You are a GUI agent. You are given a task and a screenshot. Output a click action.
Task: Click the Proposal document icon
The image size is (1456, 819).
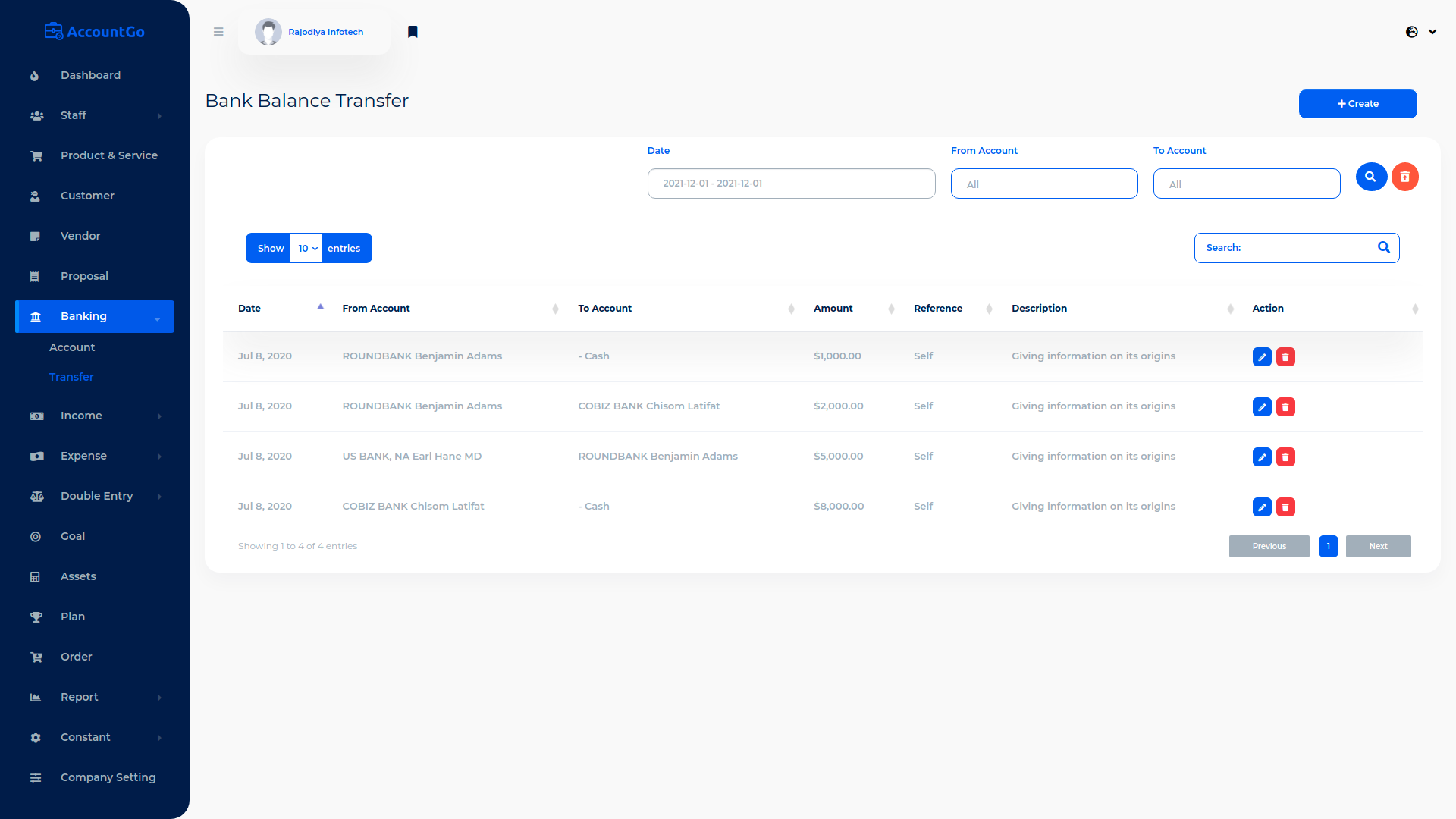pos(35,277)
